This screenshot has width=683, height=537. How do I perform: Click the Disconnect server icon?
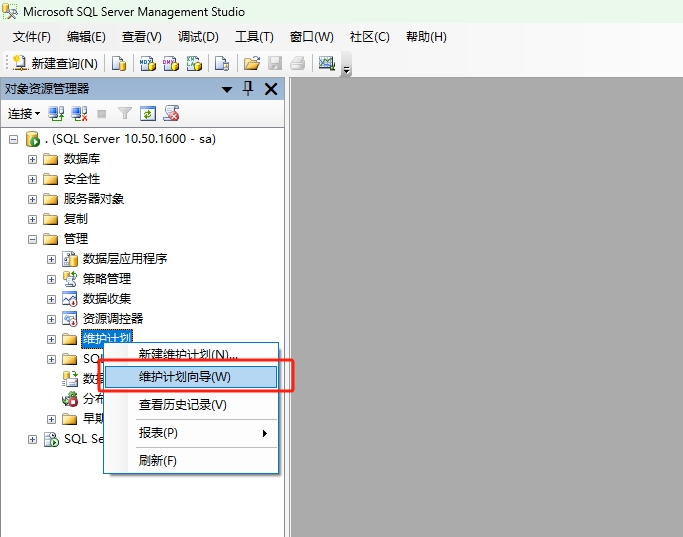pyautogui.click(x=79, y=114)
